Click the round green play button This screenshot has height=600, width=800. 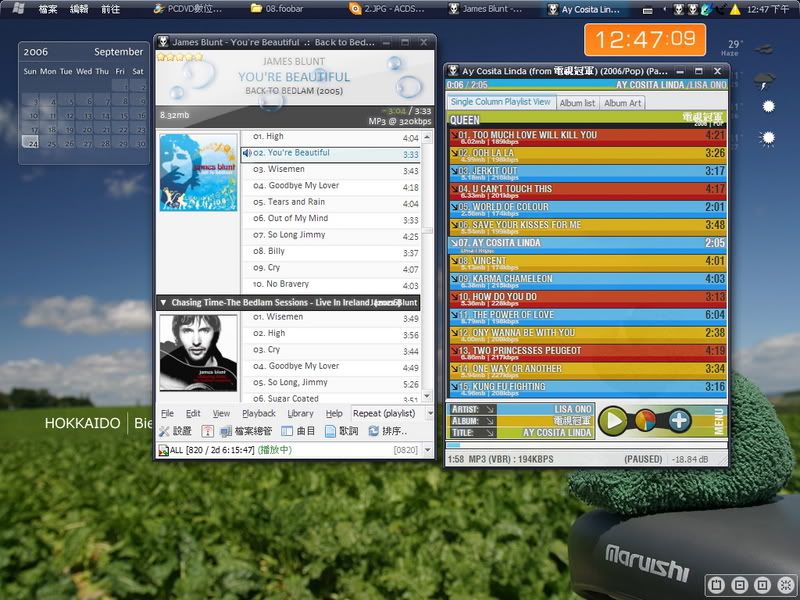613,421
